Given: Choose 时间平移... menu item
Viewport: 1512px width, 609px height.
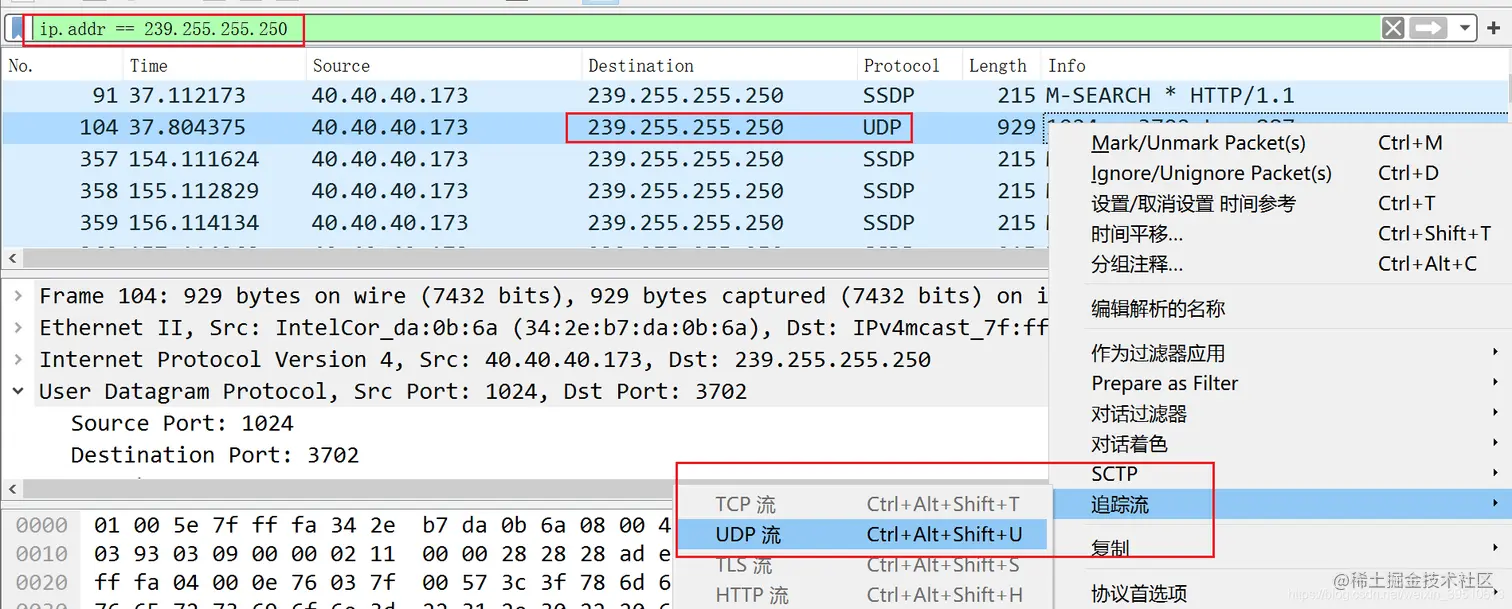Looking at the screenshot, I should [x=1280, y=234].
